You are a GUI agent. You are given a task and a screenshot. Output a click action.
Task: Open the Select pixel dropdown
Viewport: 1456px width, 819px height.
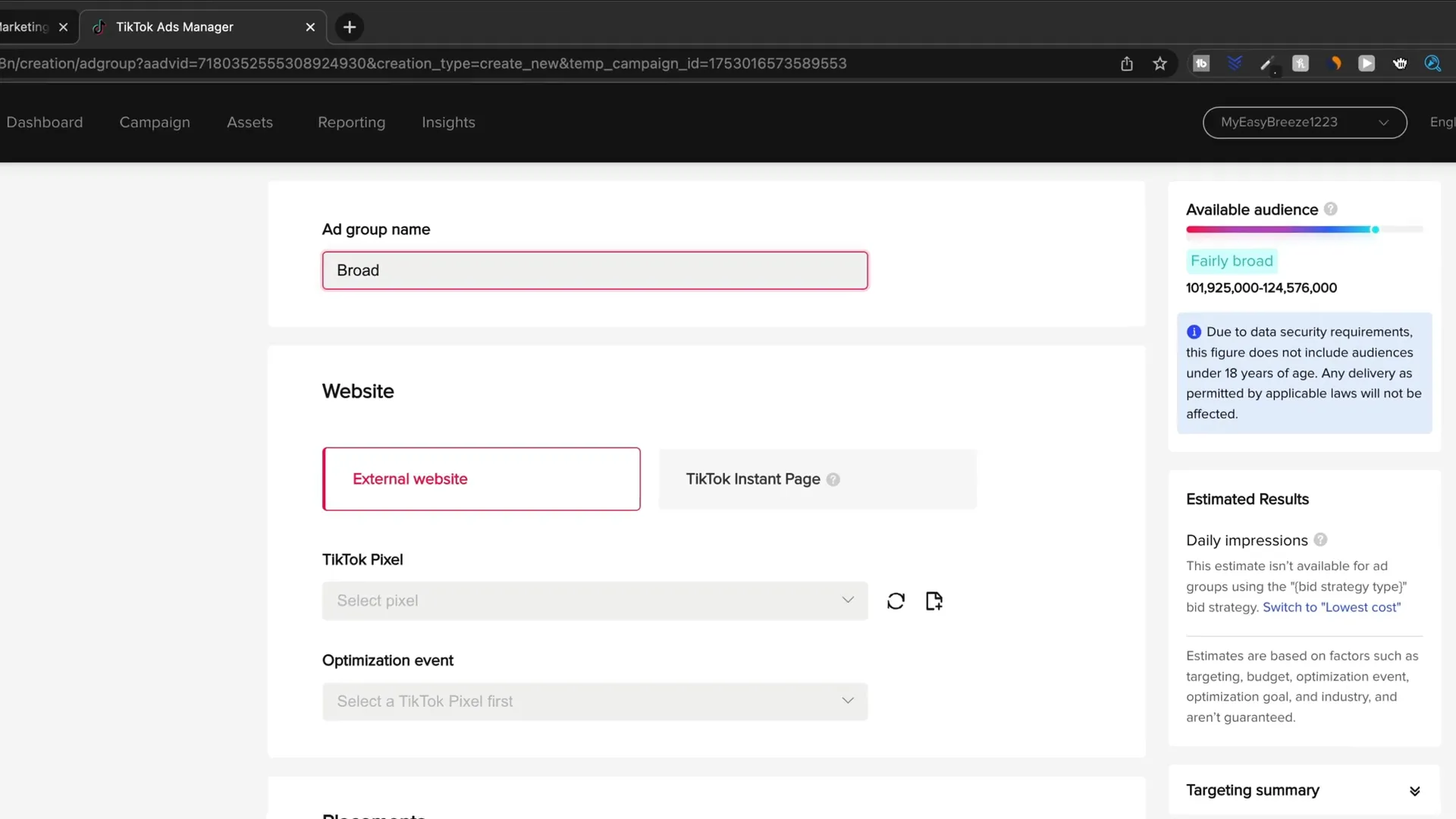pos(595,601)
